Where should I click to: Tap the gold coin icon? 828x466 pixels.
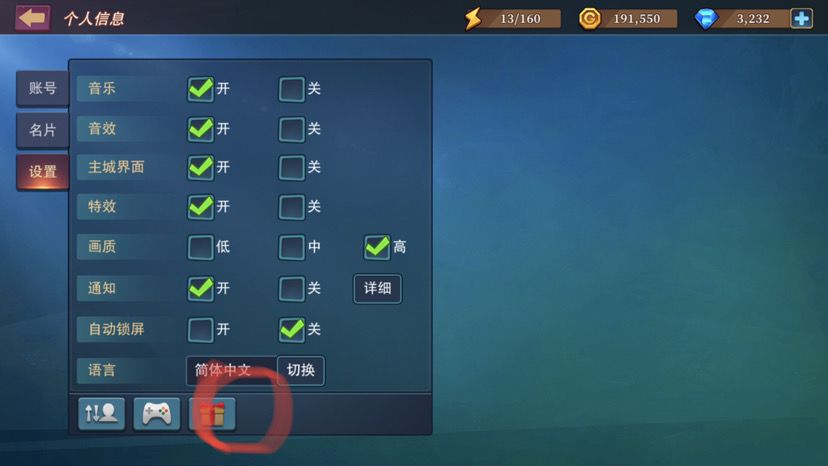tap(589, 19)
